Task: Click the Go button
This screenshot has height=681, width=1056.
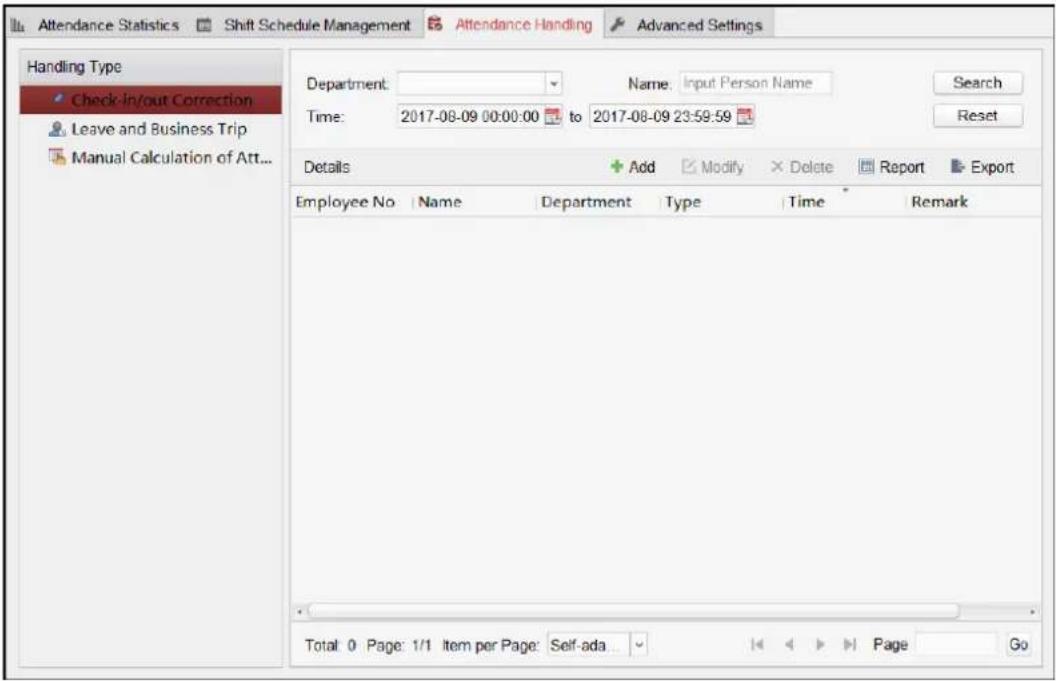Action: tap(1018, 645)
